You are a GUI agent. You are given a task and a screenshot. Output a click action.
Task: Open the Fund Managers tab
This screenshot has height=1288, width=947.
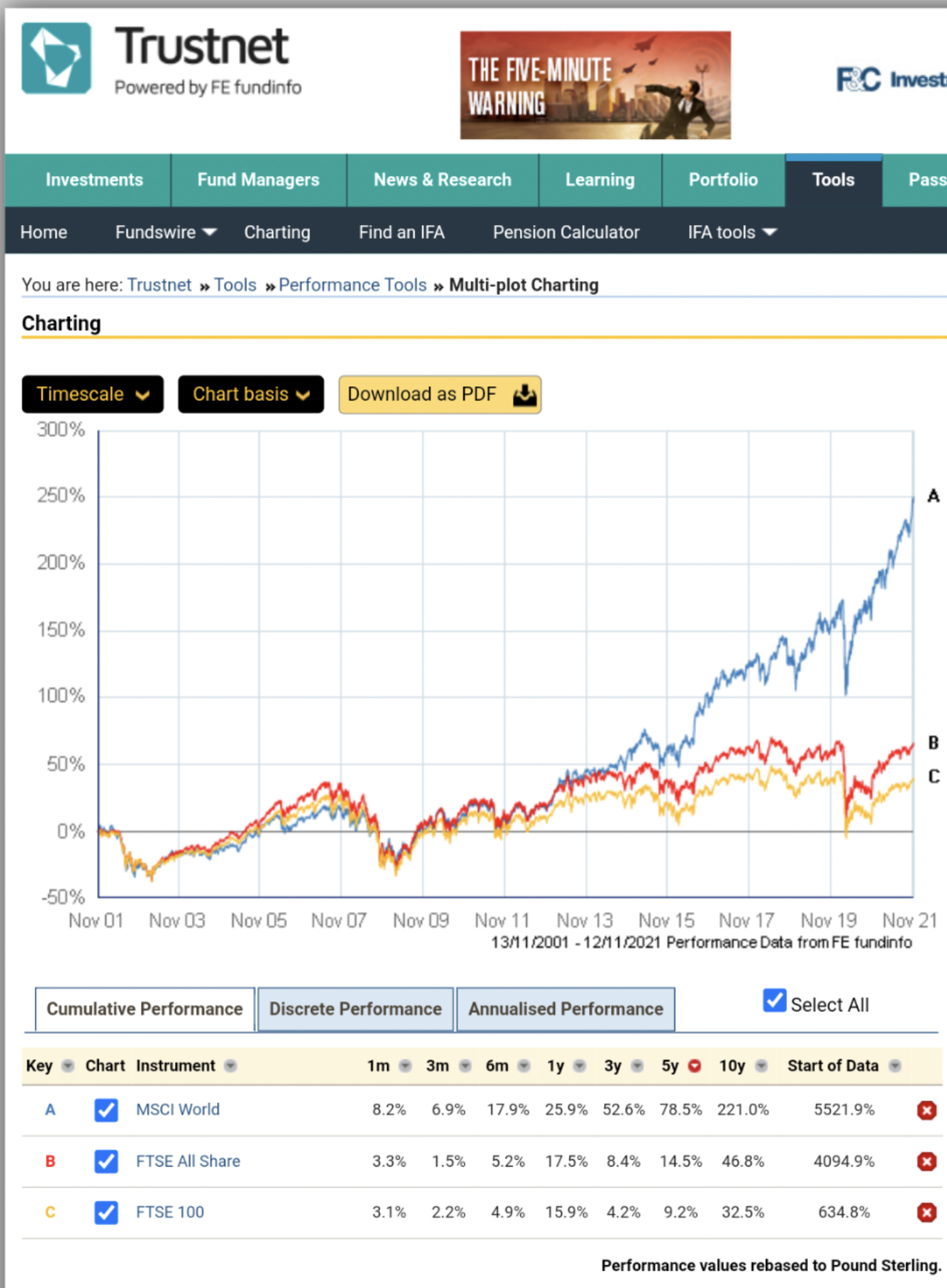[259, 180]
